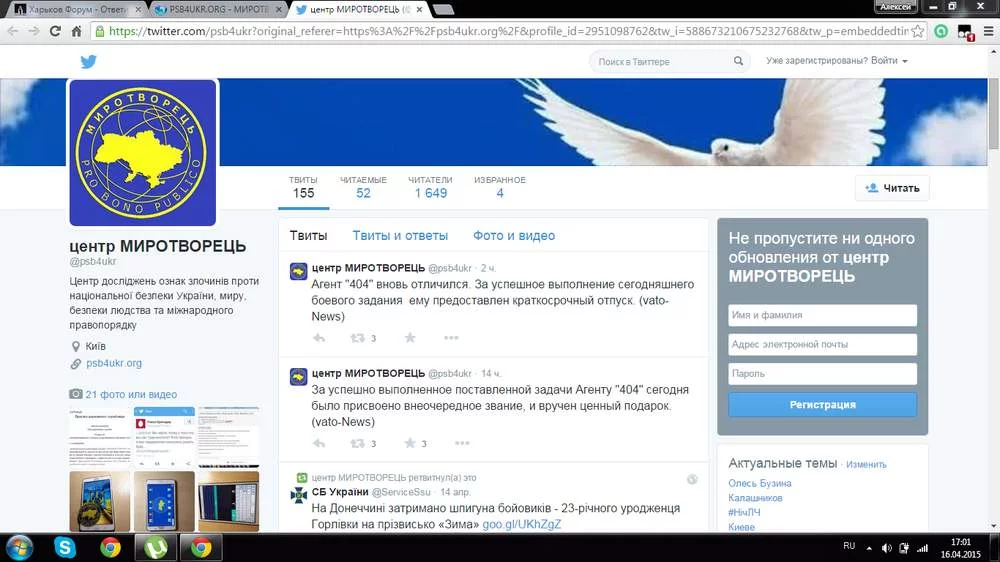Click the volume icon in system tray
1000x562 pixels.
point(886,548)
